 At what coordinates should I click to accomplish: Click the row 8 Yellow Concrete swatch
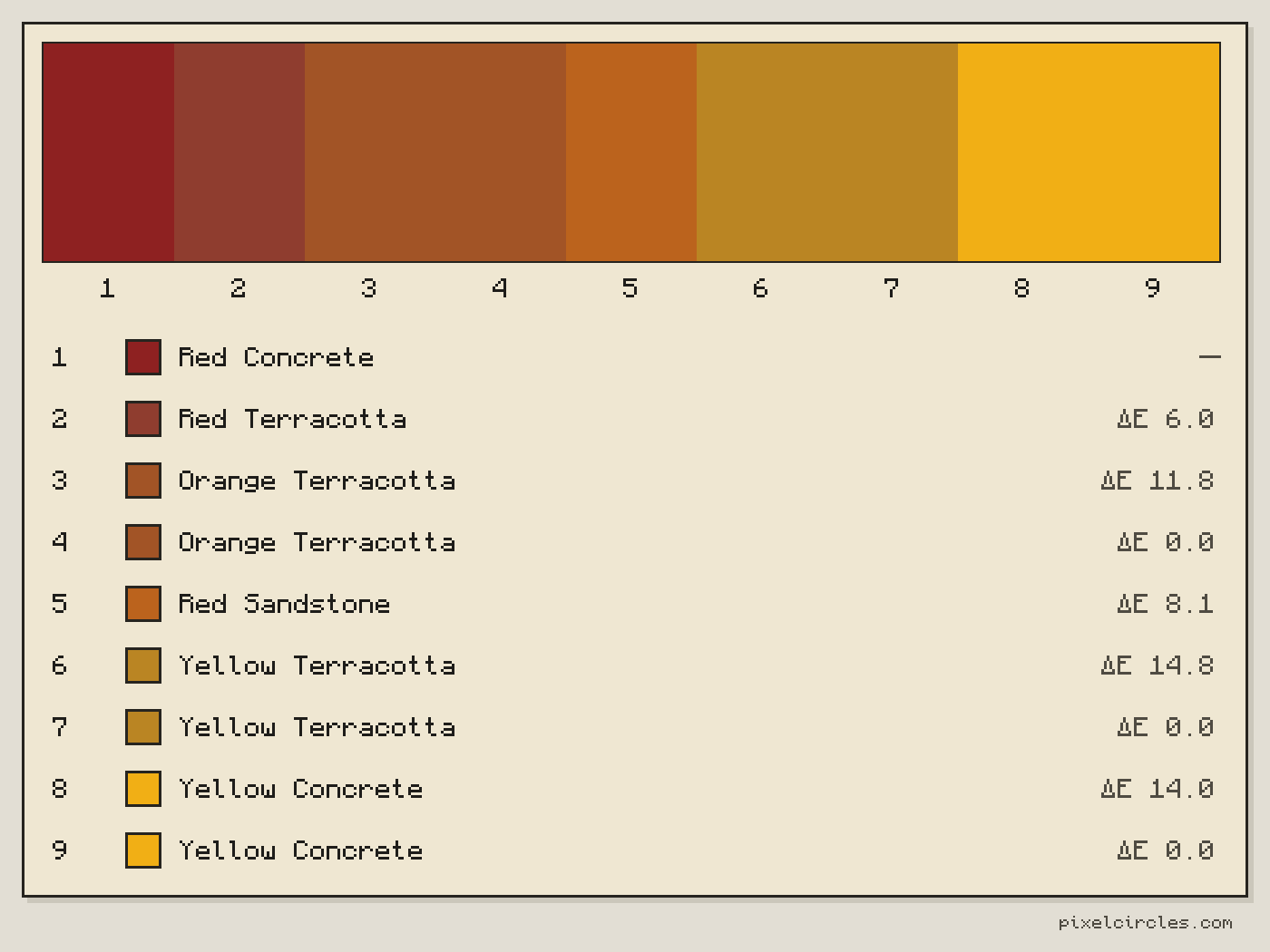[143, 789]
